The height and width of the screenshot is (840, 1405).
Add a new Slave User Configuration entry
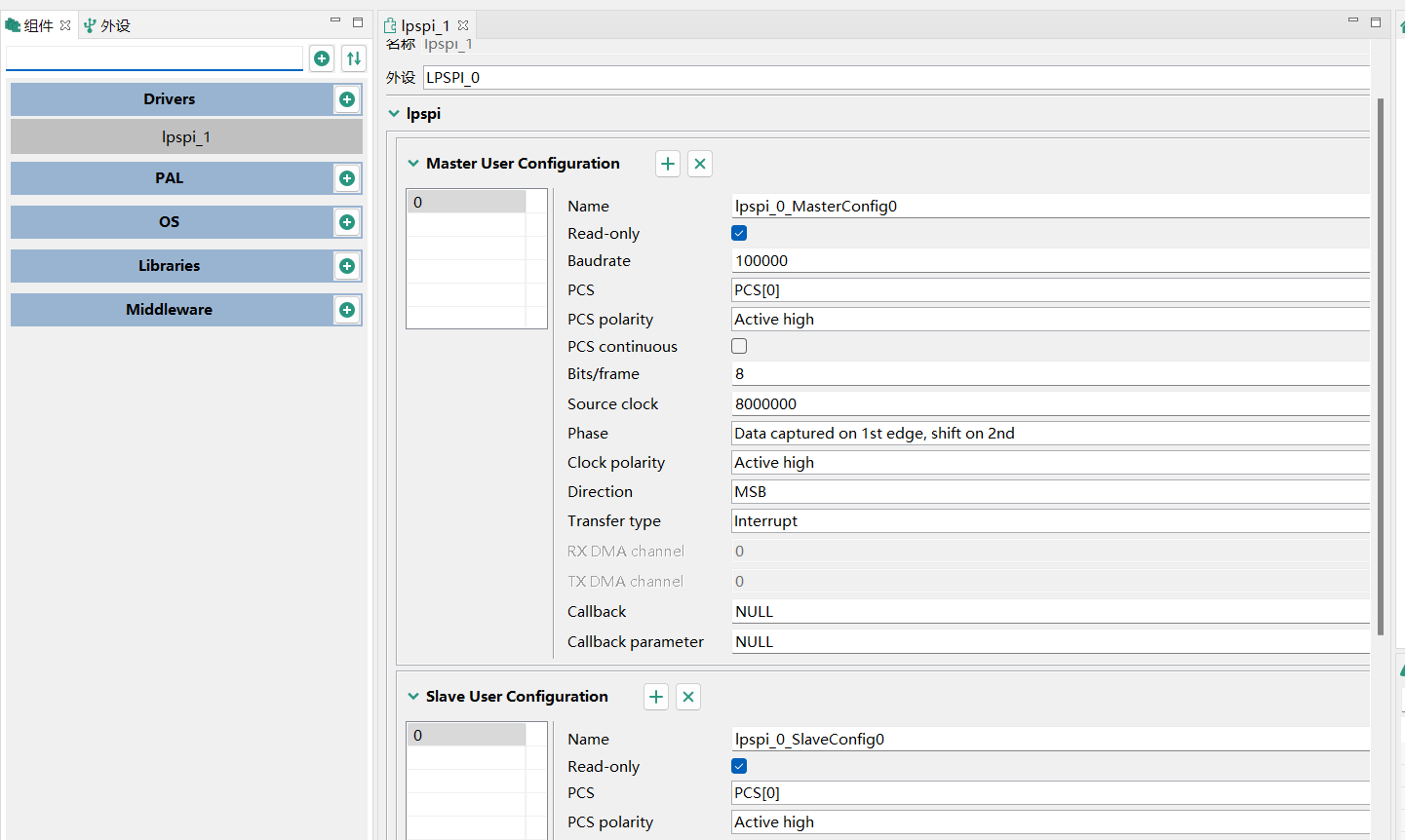[656, 697]
